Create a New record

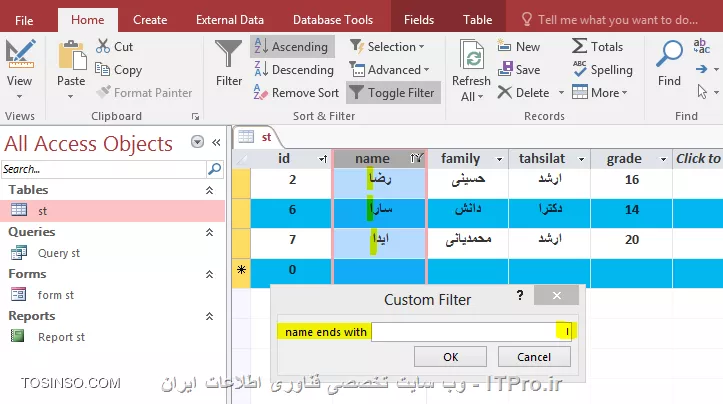pyautogui.click(x=519, y=47)
